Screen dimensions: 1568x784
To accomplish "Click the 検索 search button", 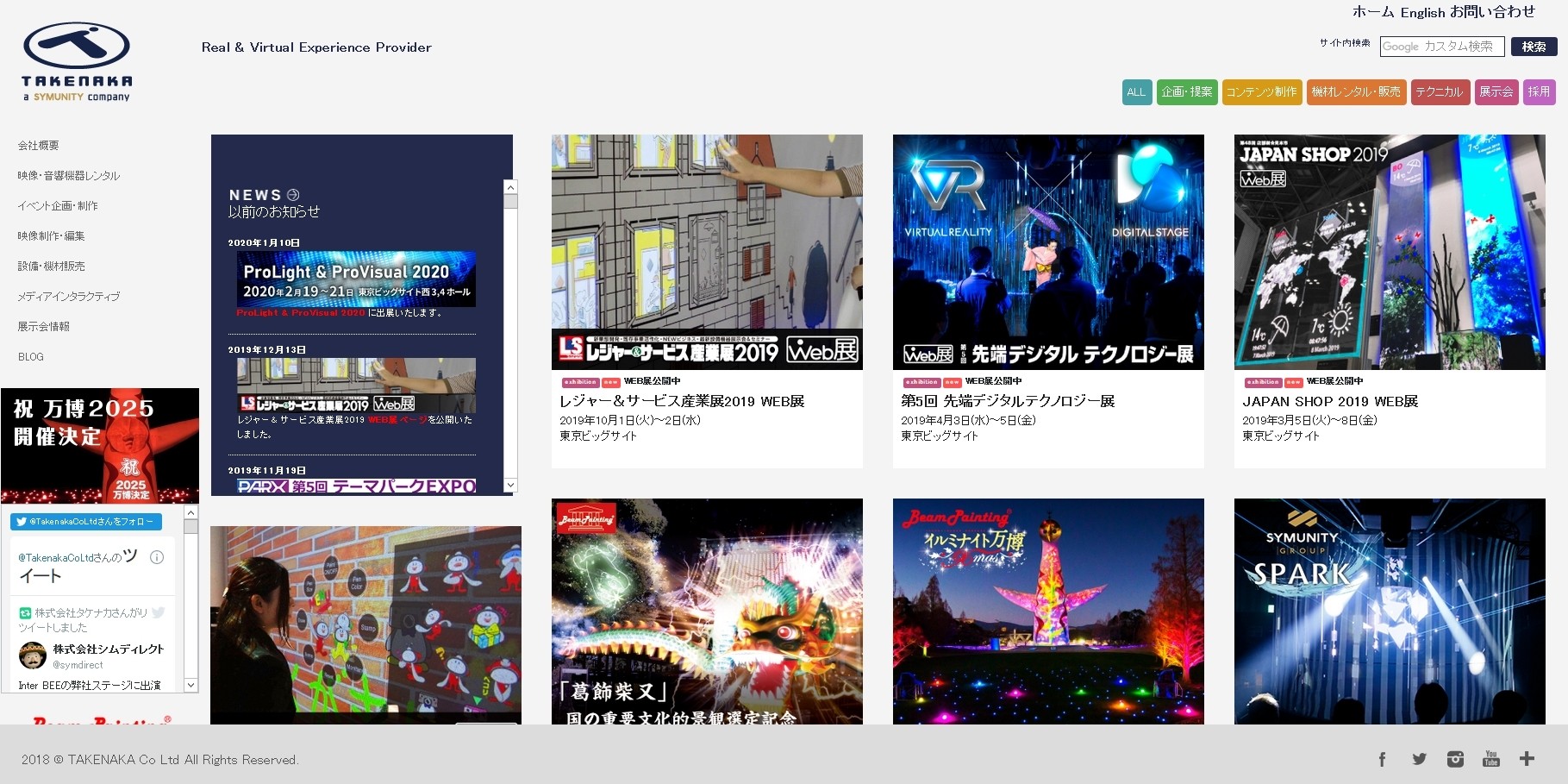I will click(1534, 47).
